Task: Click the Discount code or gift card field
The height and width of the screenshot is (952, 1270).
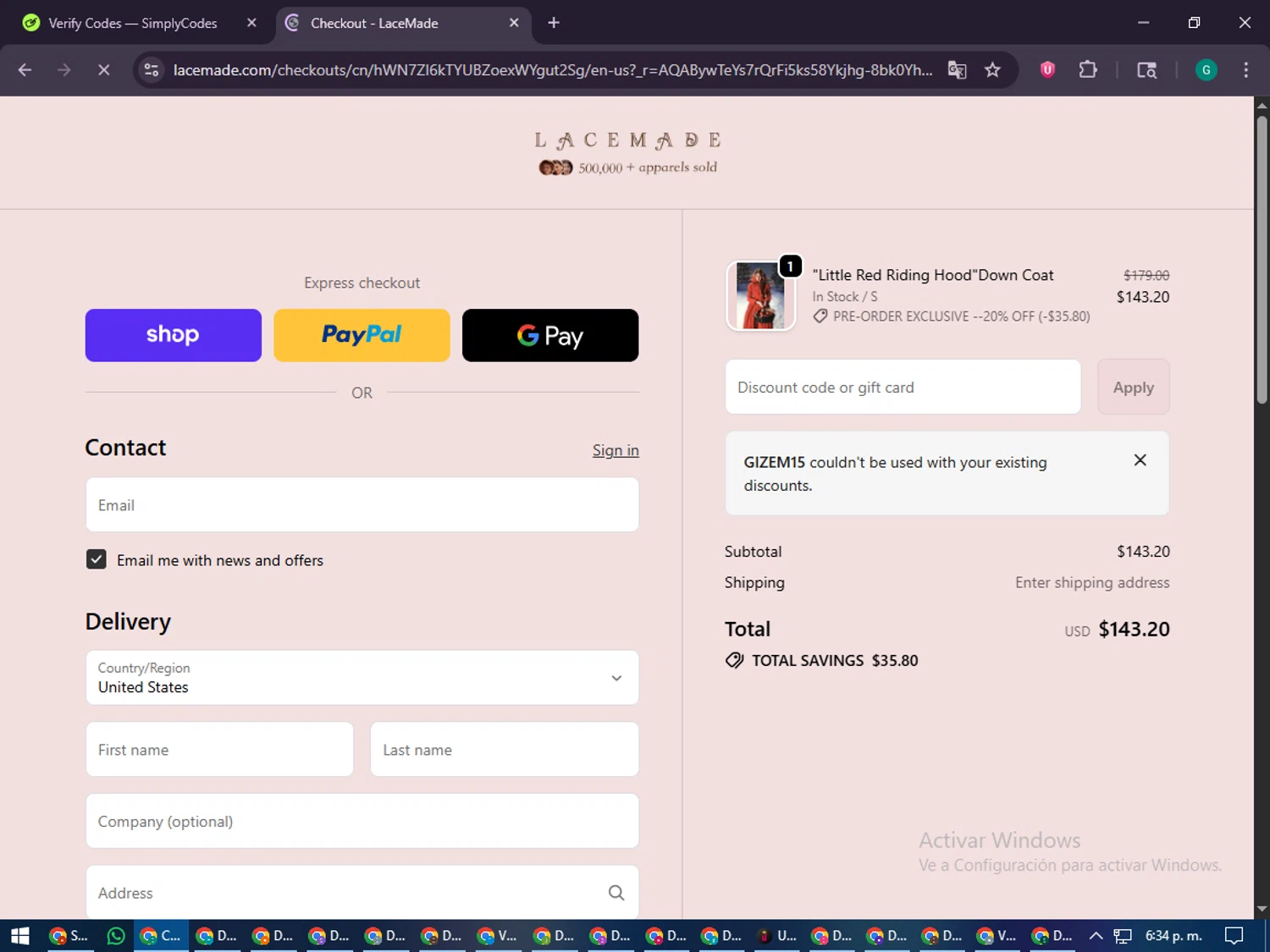Action: [903, 387]
